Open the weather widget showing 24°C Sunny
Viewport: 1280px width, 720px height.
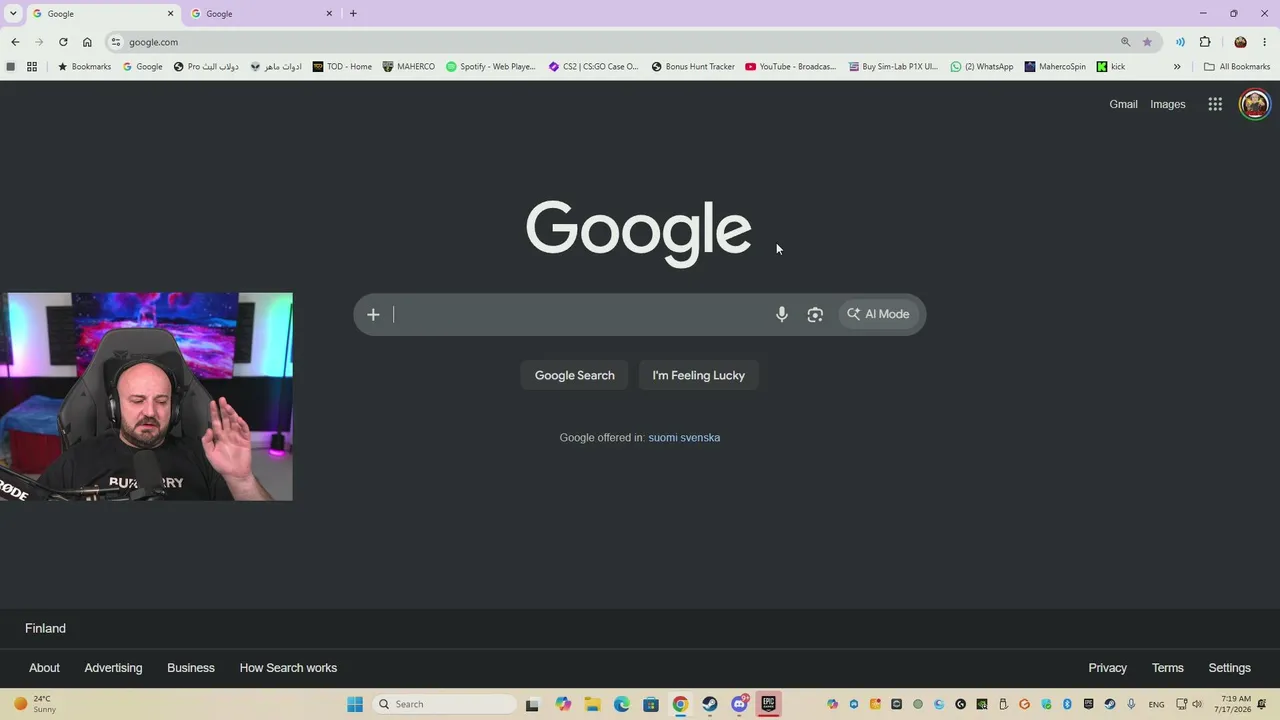(x=35, y=704)
